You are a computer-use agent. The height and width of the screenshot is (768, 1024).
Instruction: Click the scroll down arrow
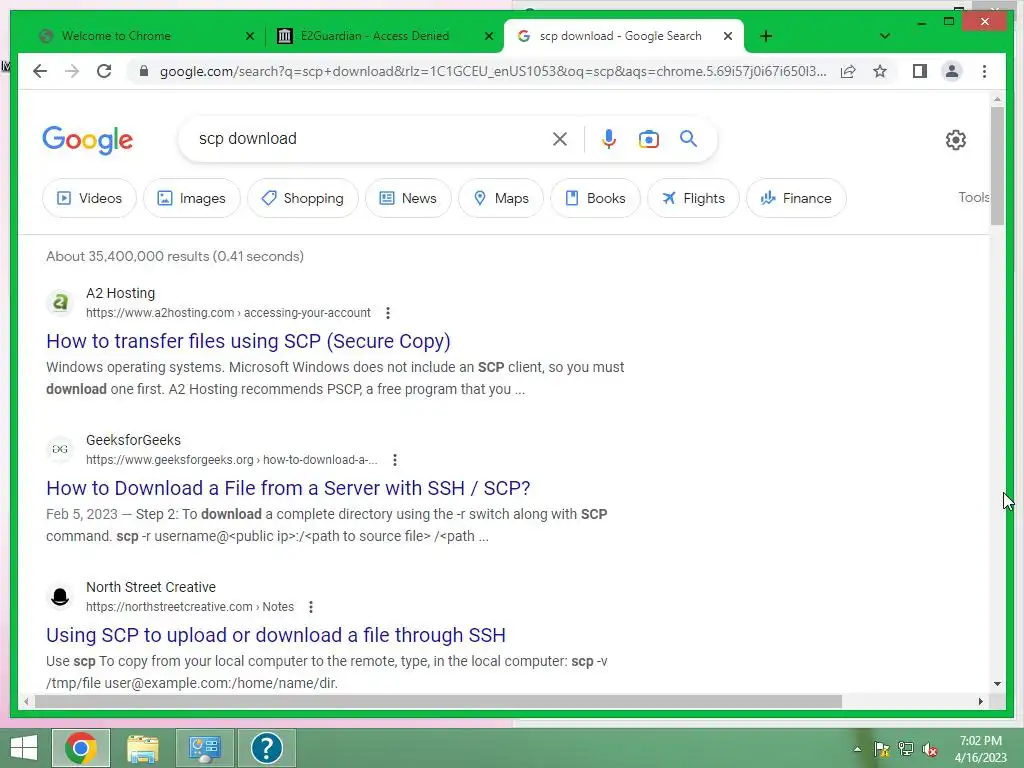pos(997,684)
